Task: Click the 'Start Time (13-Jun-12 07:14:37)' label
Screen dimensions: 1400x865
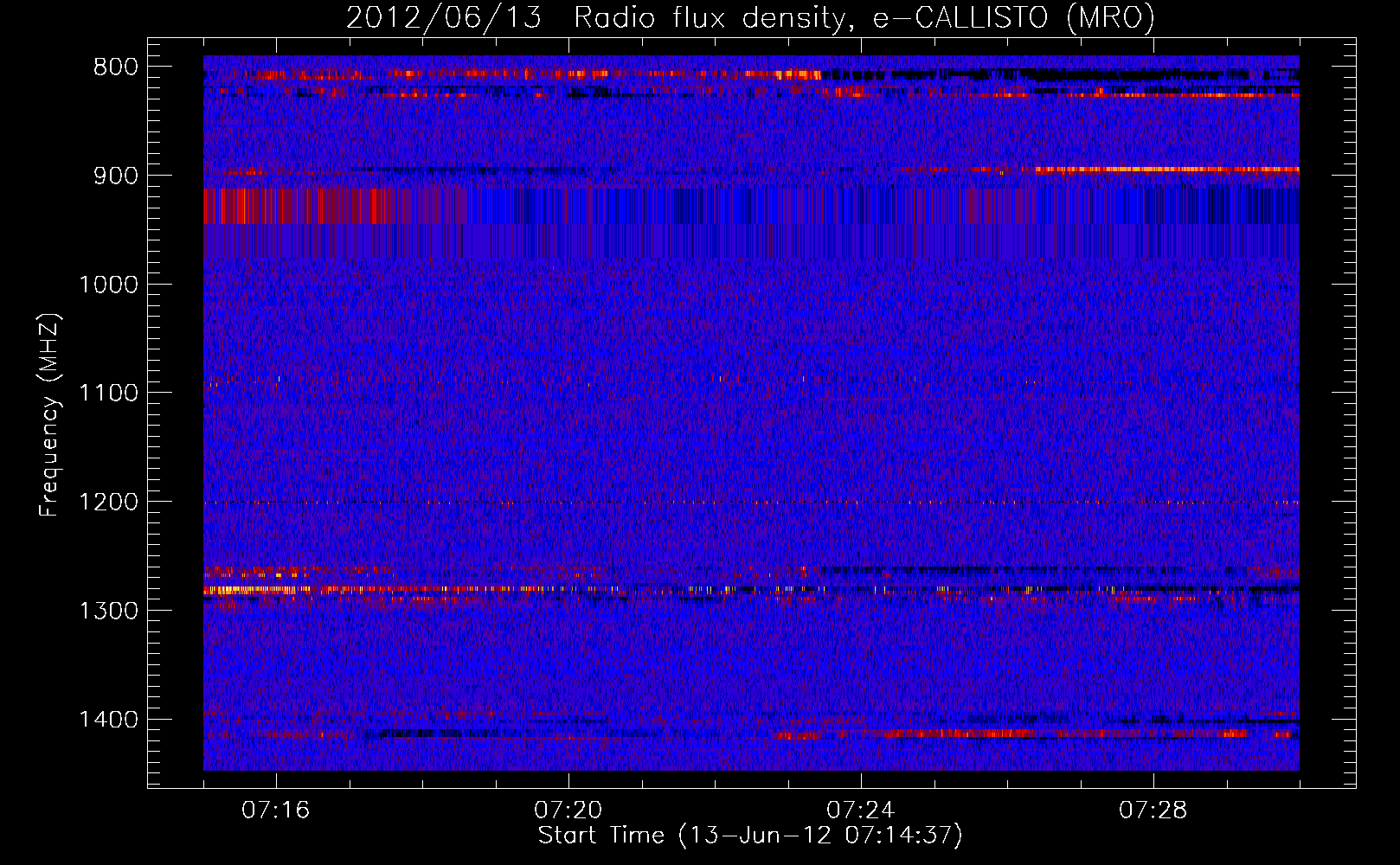Action: (750, 836)
